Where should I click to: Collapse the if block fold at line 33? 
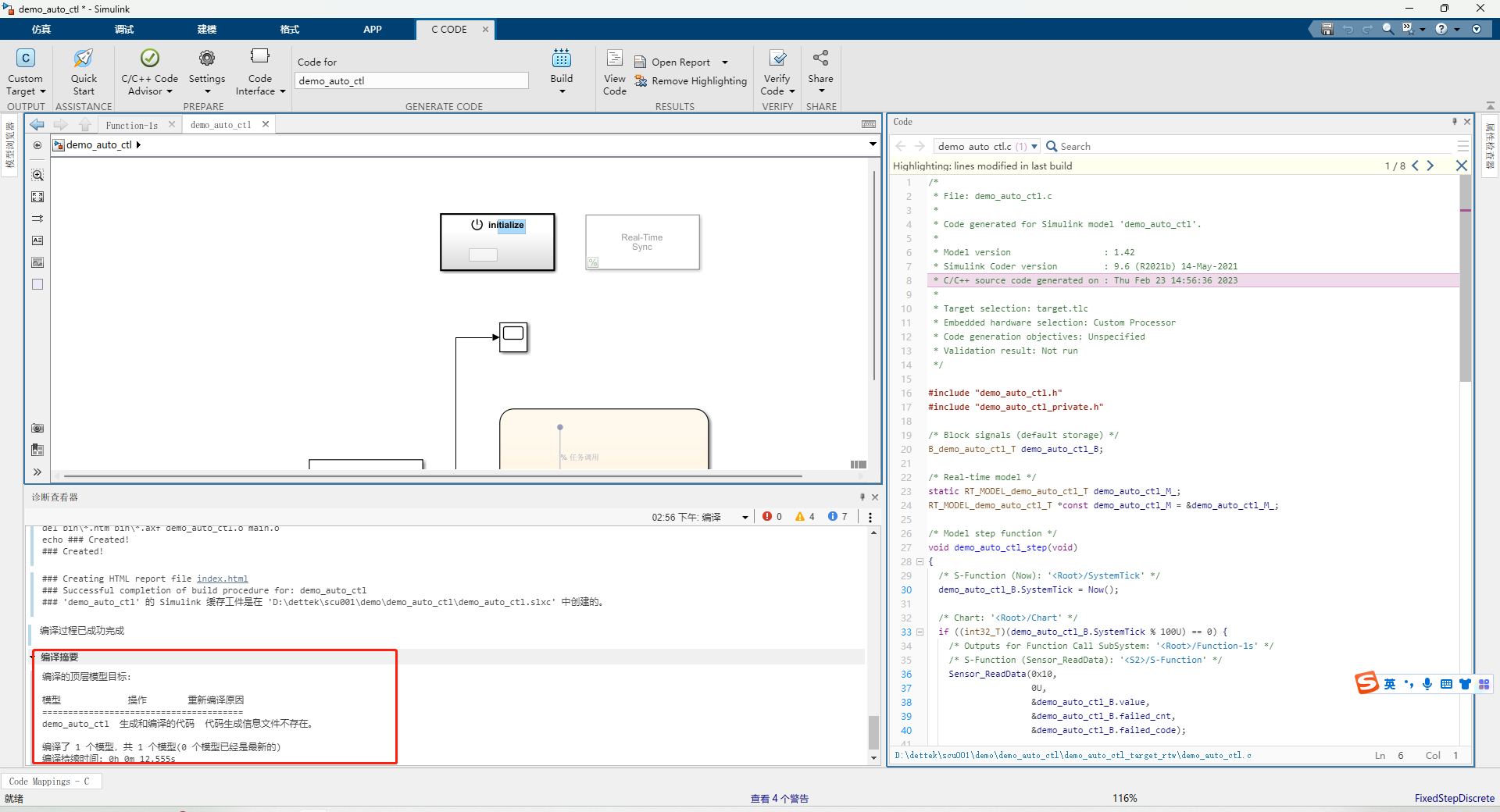pos(920,632)
